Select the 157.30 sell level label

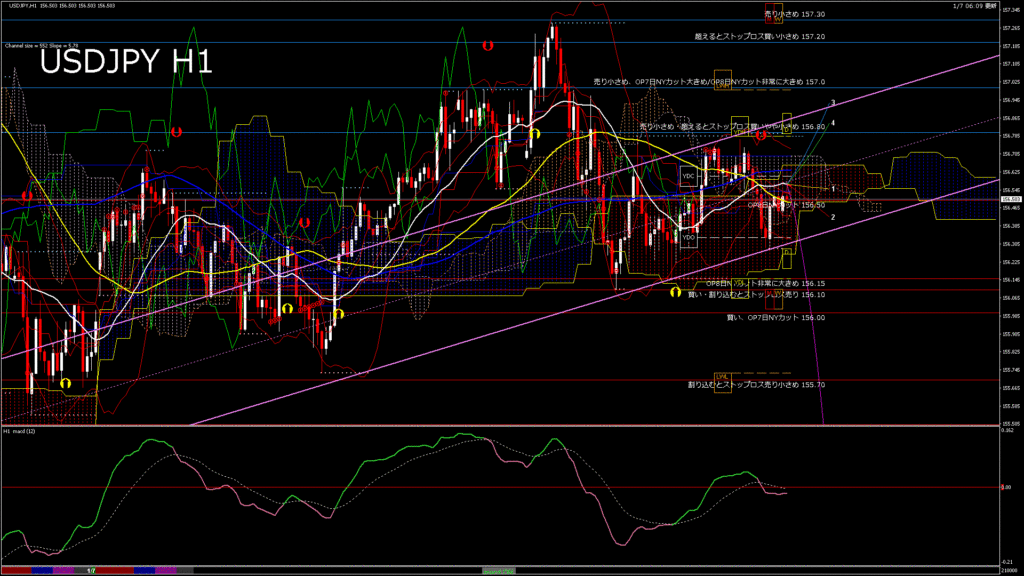tap(795, 14)
